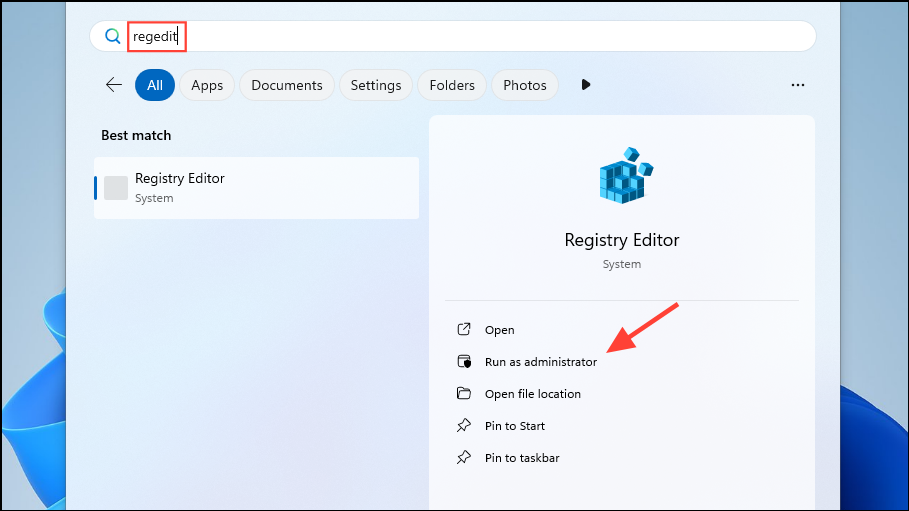Click the System label in preview pane
The image size is (909, 511).
[621, 264]
